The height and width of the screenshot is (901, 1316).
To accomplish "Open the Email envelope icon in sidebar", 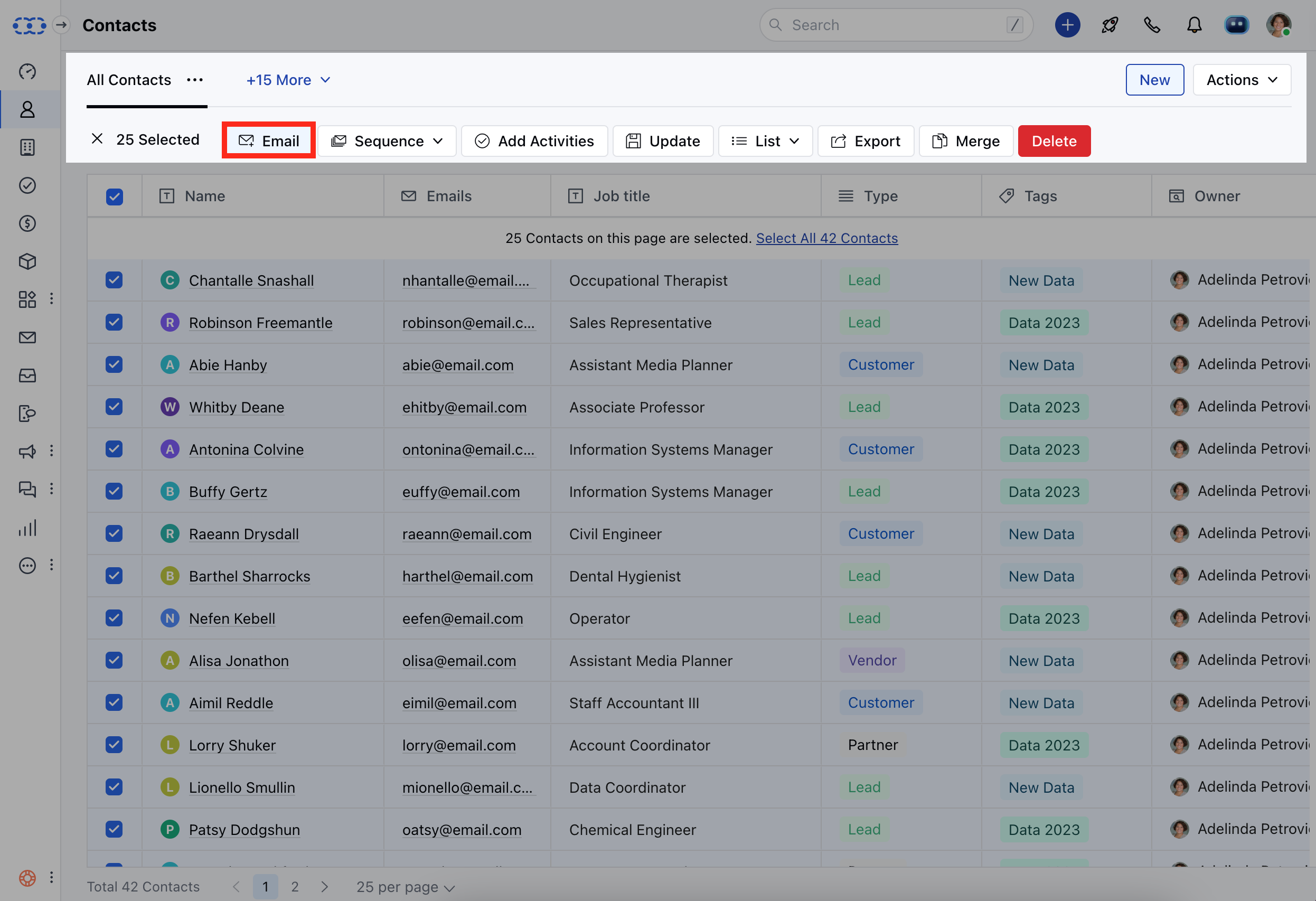I will (27, 337).
